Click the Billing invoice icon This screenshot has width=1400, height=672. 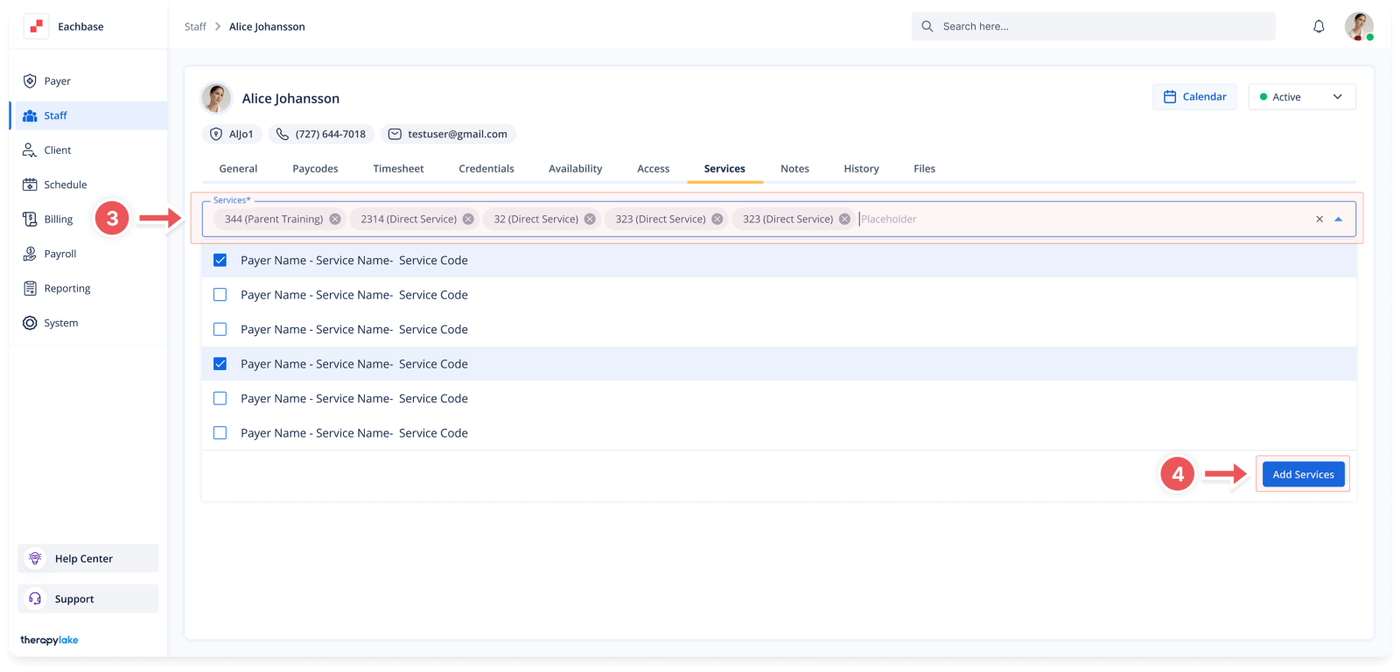click(x=30, y=219)
